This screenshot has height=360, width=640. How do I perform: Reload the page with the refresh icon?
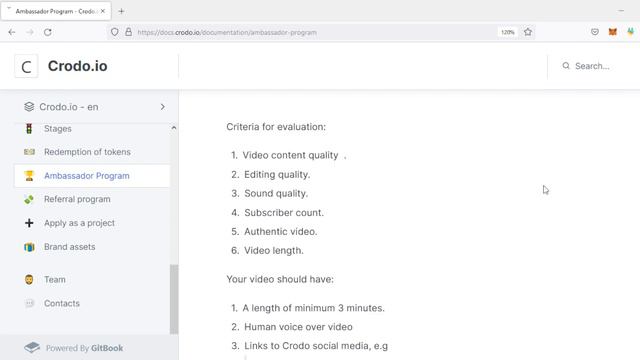[48, 32]
